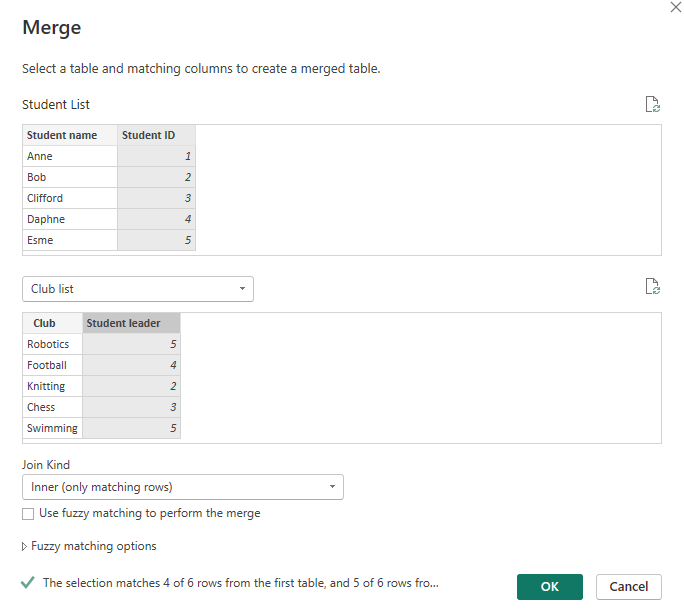Select the Student leader column header
The height and width of the screenshot is (614, 684).
[131, 323]
